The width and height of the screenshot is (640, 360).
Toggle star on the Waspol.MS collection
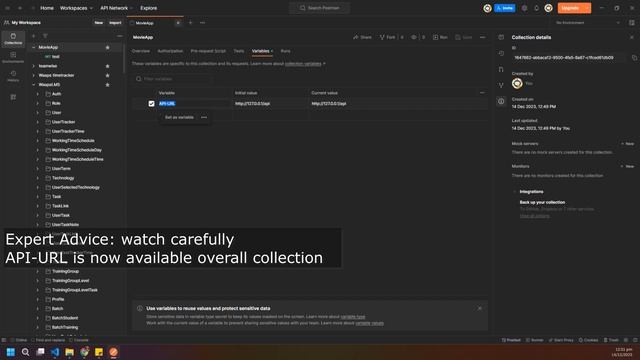coord(107,85)
